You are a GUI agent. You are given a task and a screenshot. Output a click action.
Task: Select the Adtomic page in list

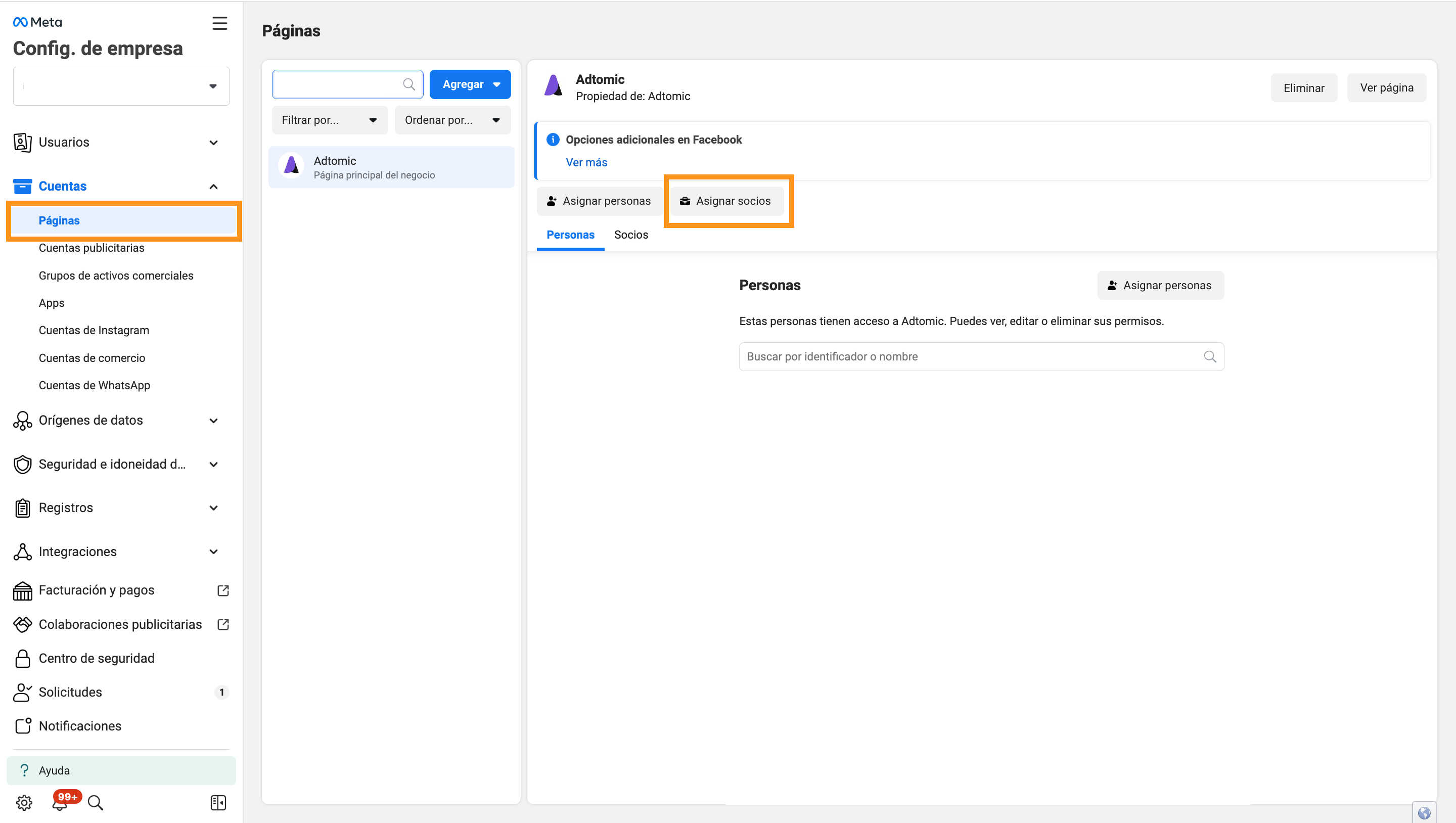tap(391, 167)
